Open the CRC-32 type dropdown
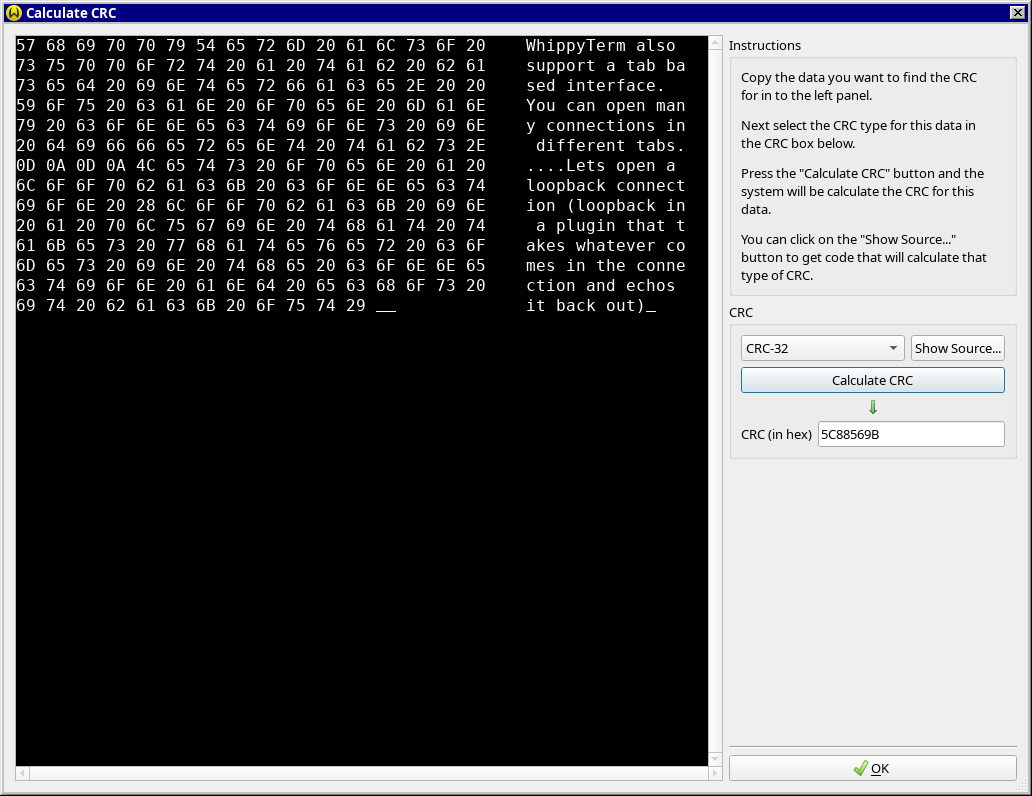The height and width of the screenshot is (796, 1032). pyautogui.click(x=822, y=348)
